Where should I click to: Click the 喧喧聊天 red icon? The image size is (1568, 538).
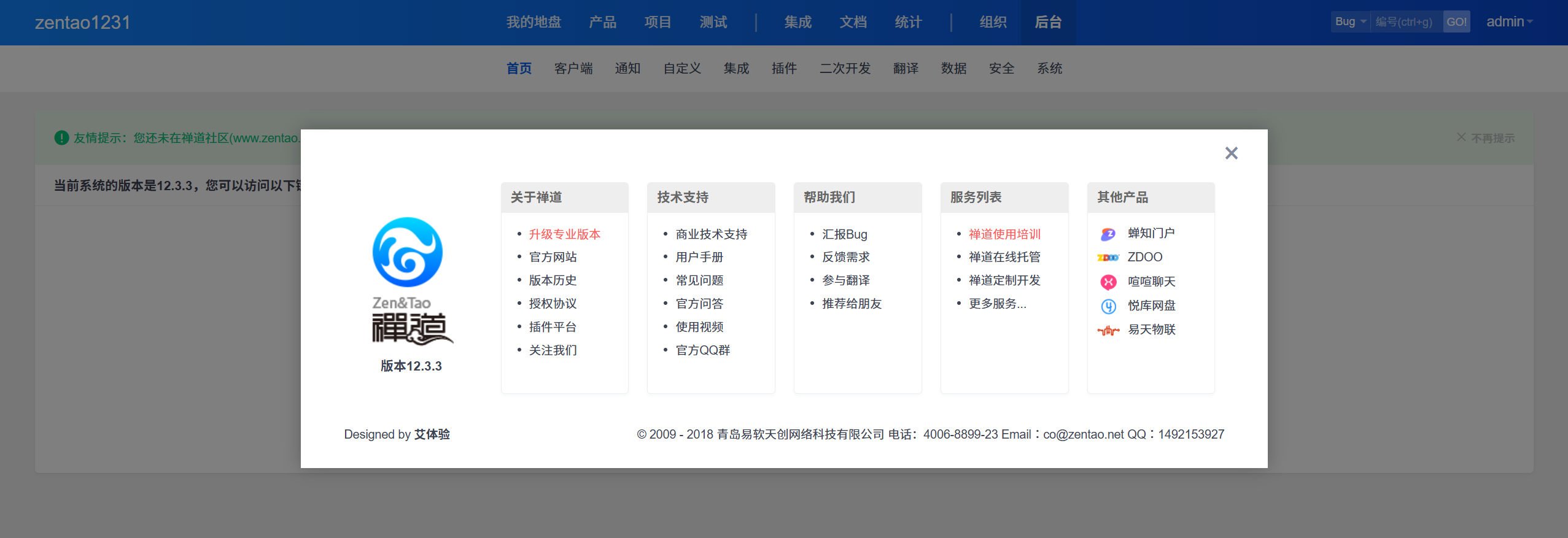click(1108, 282)
